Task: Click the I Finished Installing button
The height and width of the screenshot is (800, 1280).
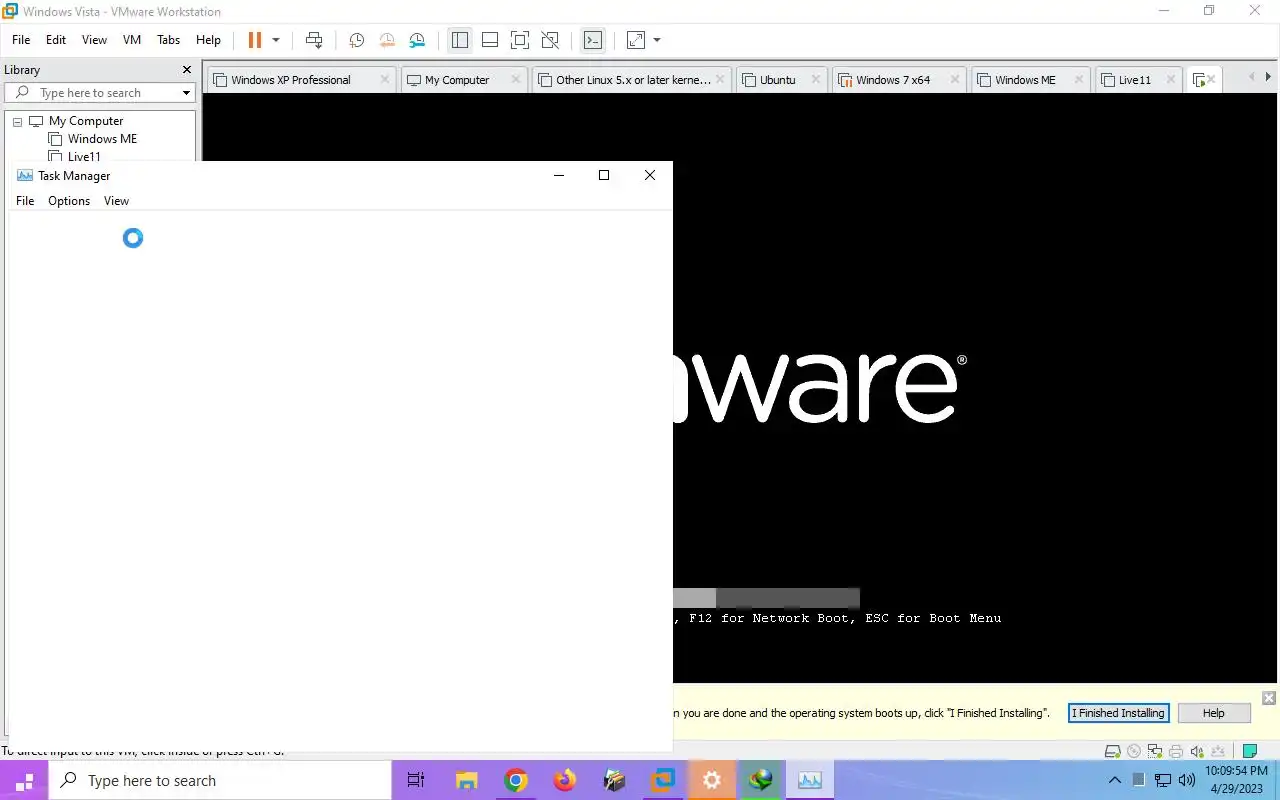Action: click(x=1118, y=713)
